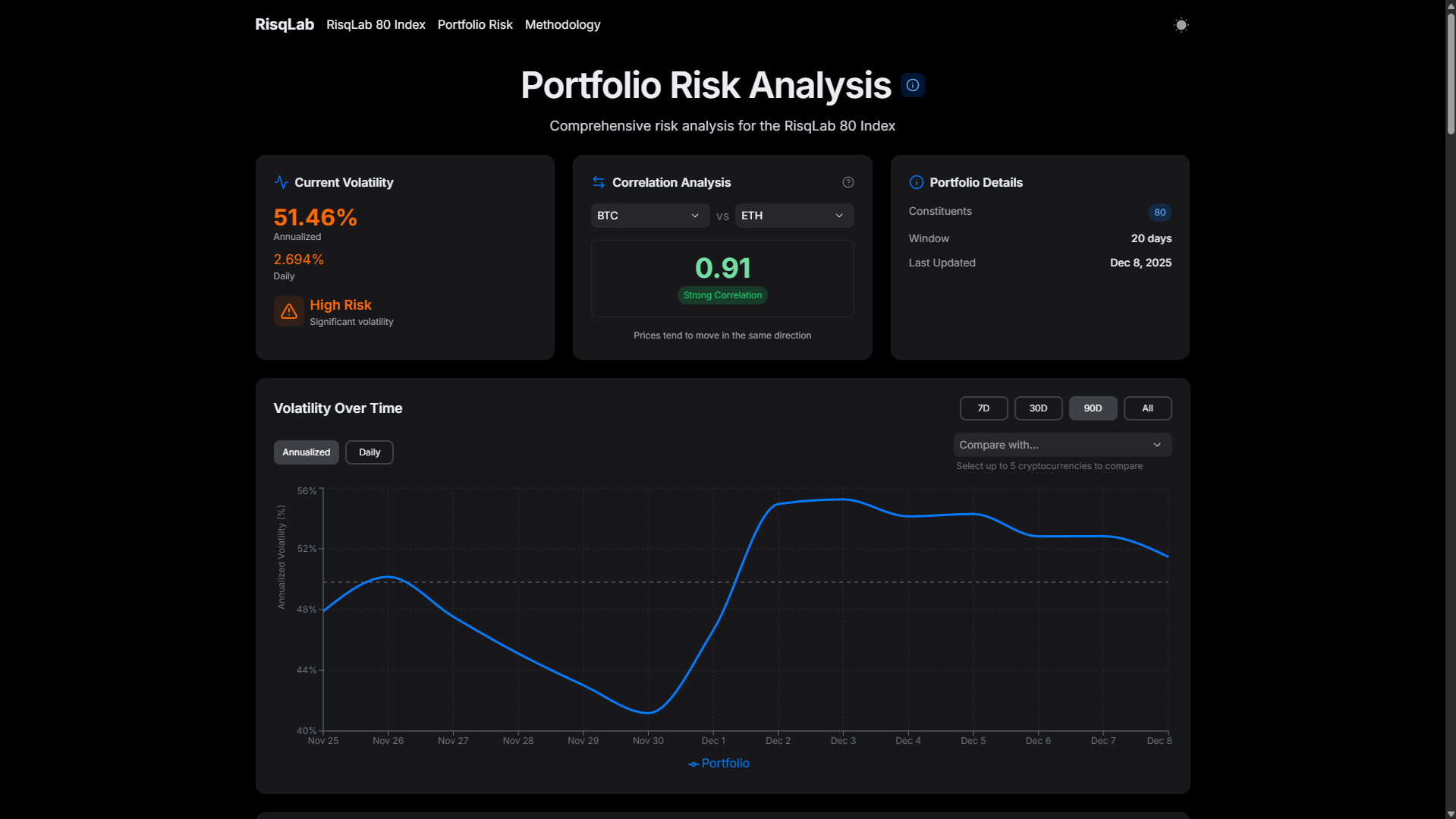This screenshot has height=819, width=1456.
Task: Click the RisqLab logo
Action: 284,24
